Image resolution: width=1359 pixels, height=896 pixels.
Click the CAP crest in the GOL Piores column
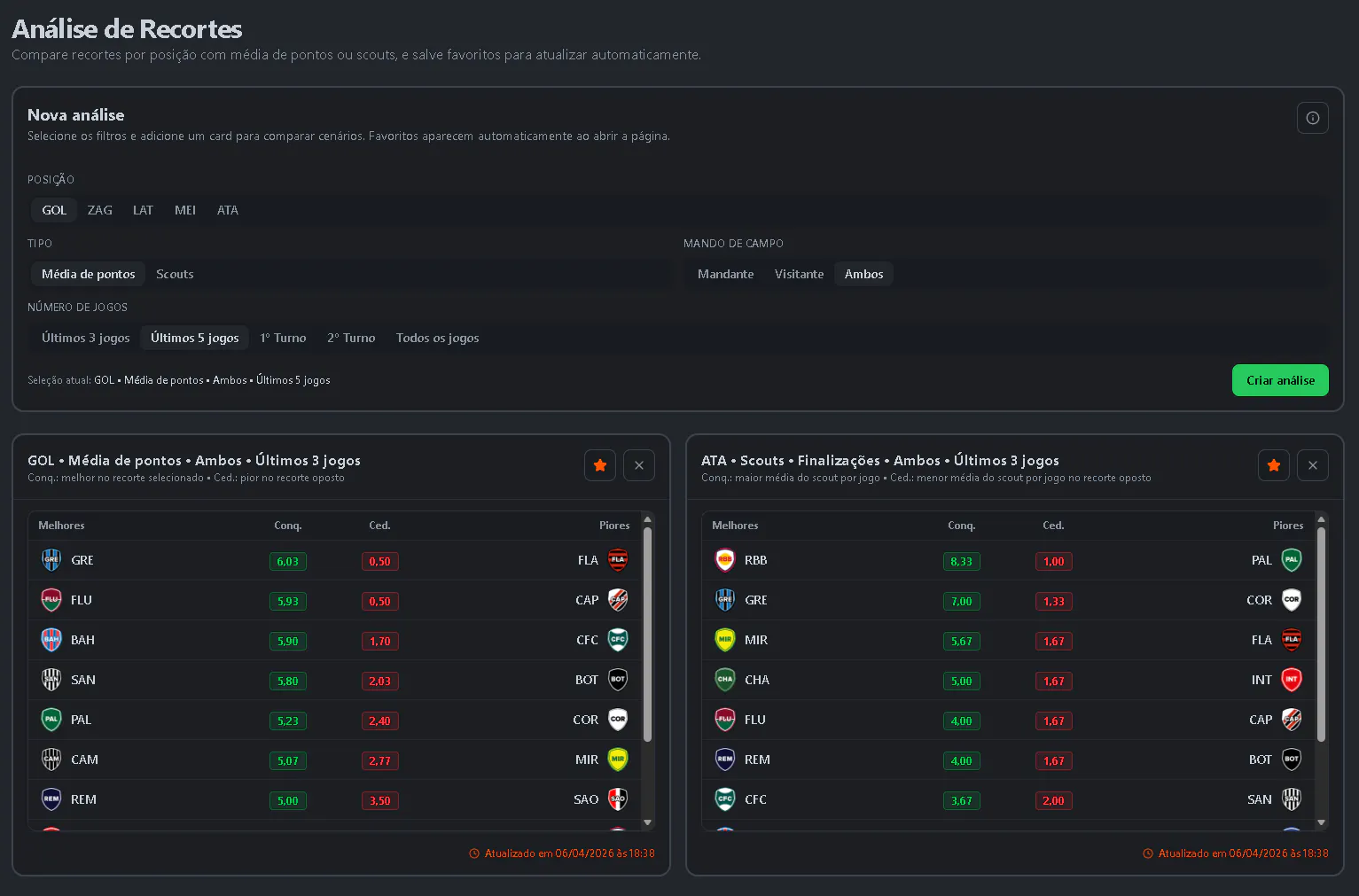pos(618,600)
